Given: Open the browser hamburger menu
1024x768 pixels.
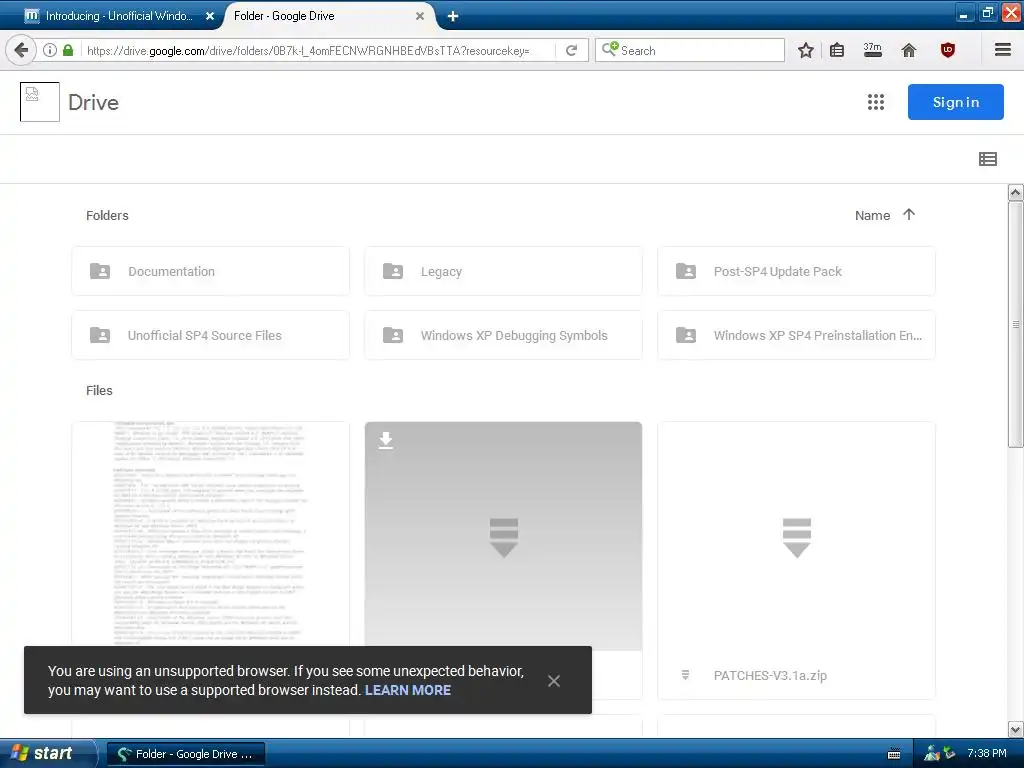Looking at the screenshot, I should [x=1002, y=50].
